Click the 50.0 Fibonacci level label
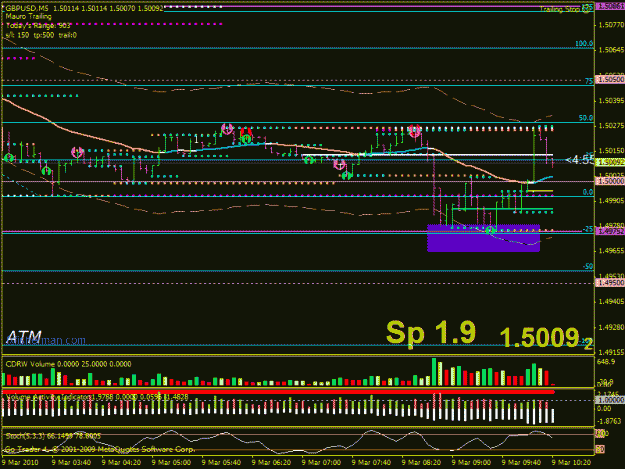Screen dimensions: 625x469 coord(586,118)
